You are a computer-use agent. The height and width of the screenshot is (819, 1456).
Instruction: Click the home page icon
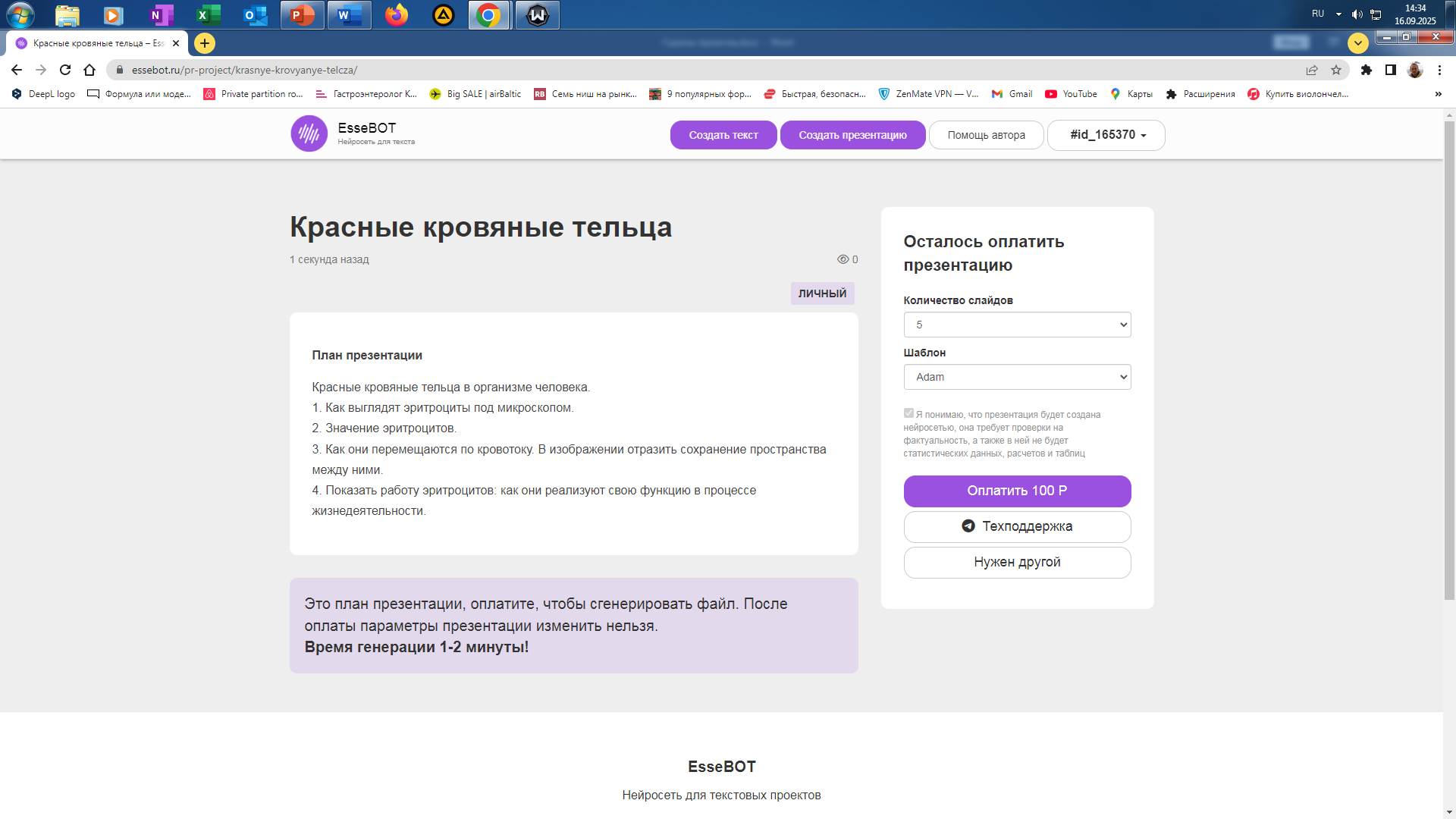pos(89,70)
